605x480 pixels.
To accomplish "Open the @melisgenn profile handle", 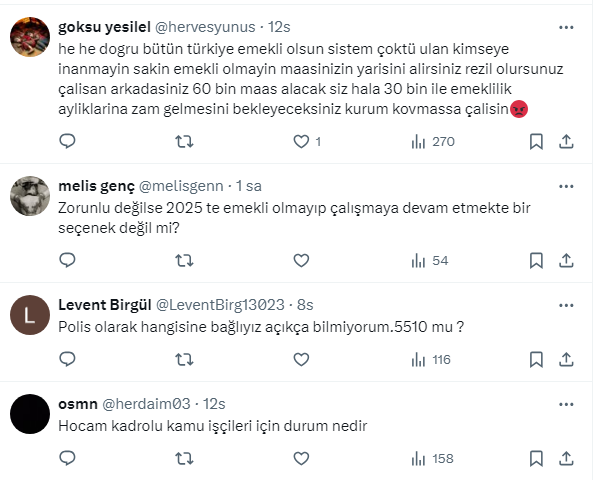I will pos(184,186).
